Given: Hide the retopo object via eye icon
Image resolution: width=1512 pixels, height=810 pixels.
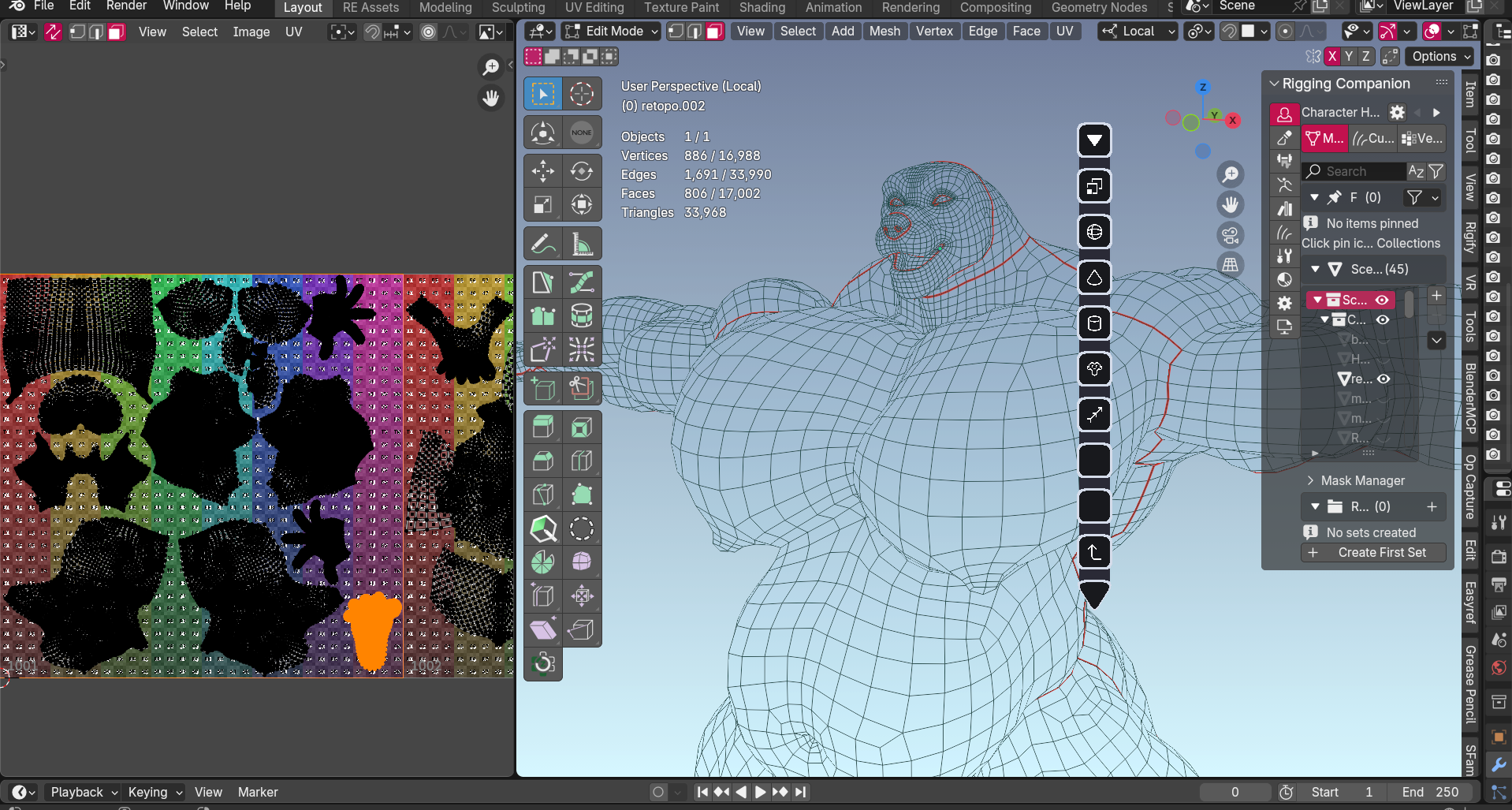Looking at the screenshot, I should pyautogui.click(x=1384, y=379).
